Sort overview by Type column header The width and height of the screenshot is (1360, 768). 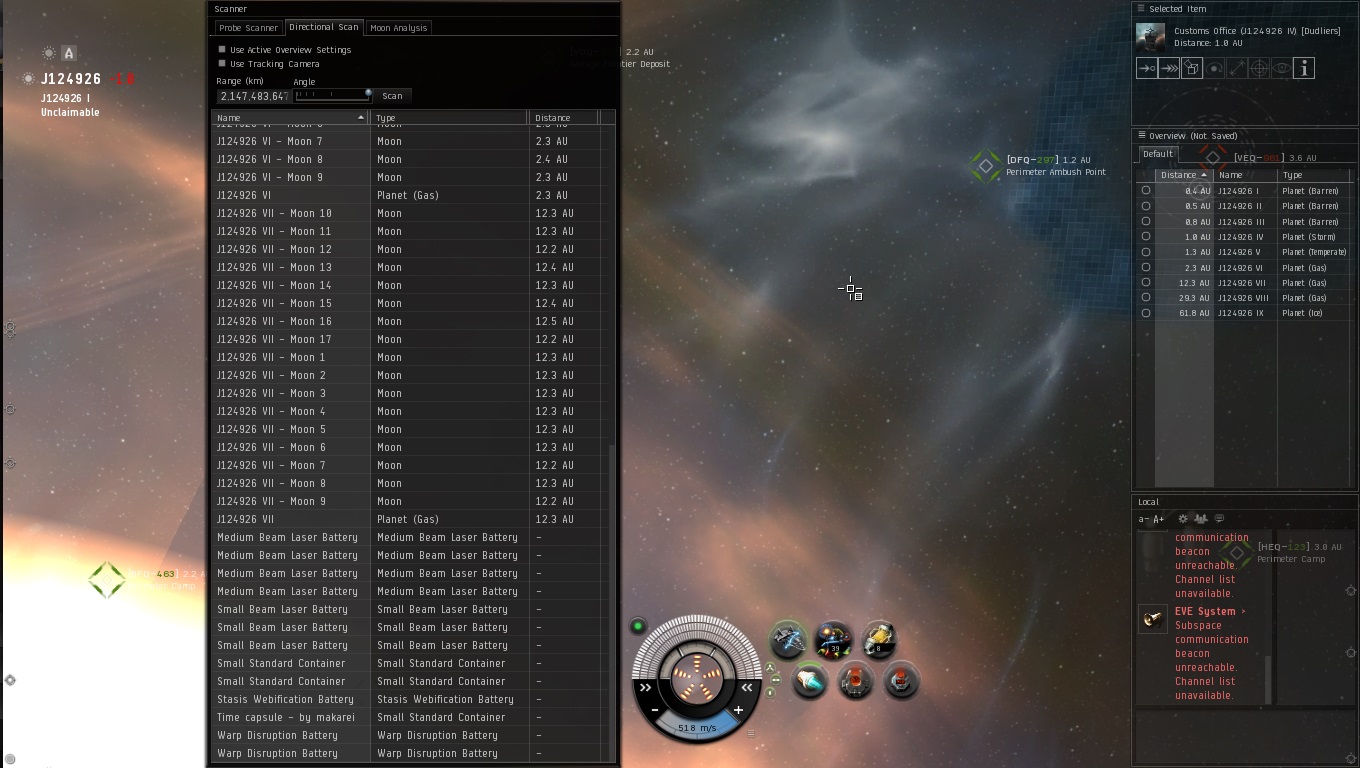(x=1315, y=175)
